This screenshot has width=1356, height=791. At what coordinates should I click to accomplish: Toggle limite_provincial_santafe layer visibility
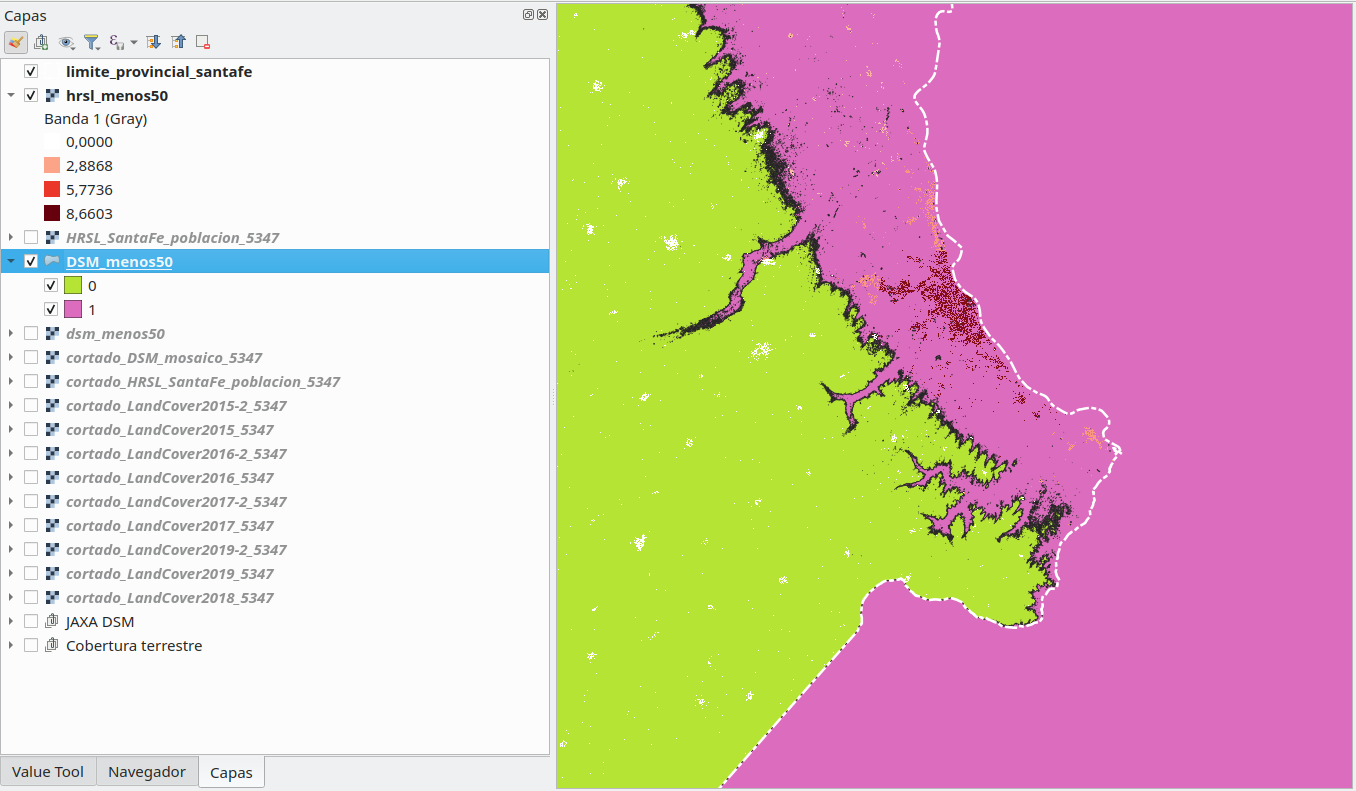point(31,72)
